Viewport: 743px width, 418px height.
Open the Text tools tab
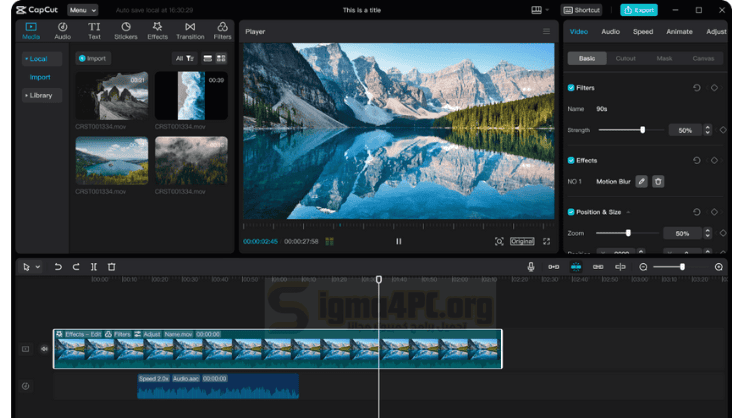94,31
